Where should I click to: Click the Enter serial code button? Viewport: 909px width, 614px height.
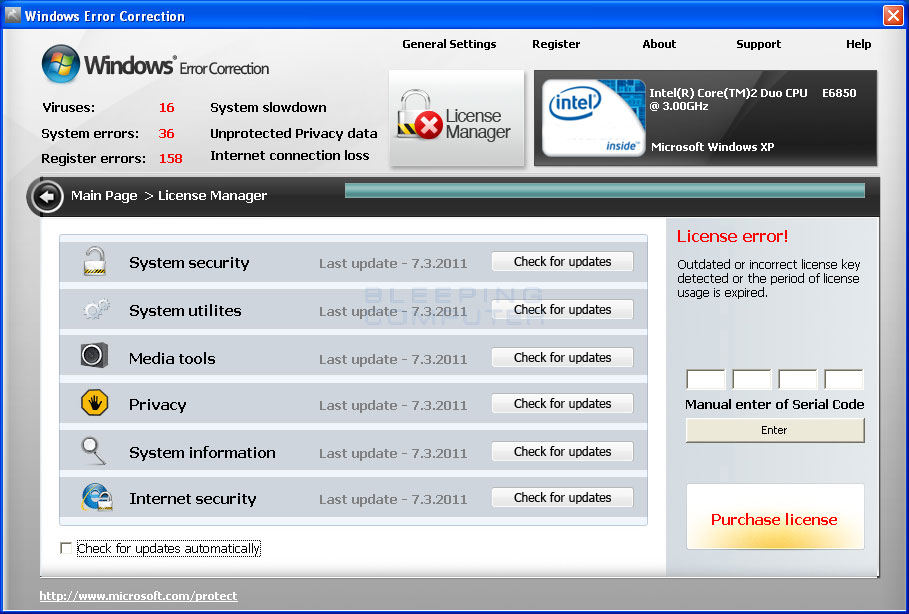click(775, 430)
